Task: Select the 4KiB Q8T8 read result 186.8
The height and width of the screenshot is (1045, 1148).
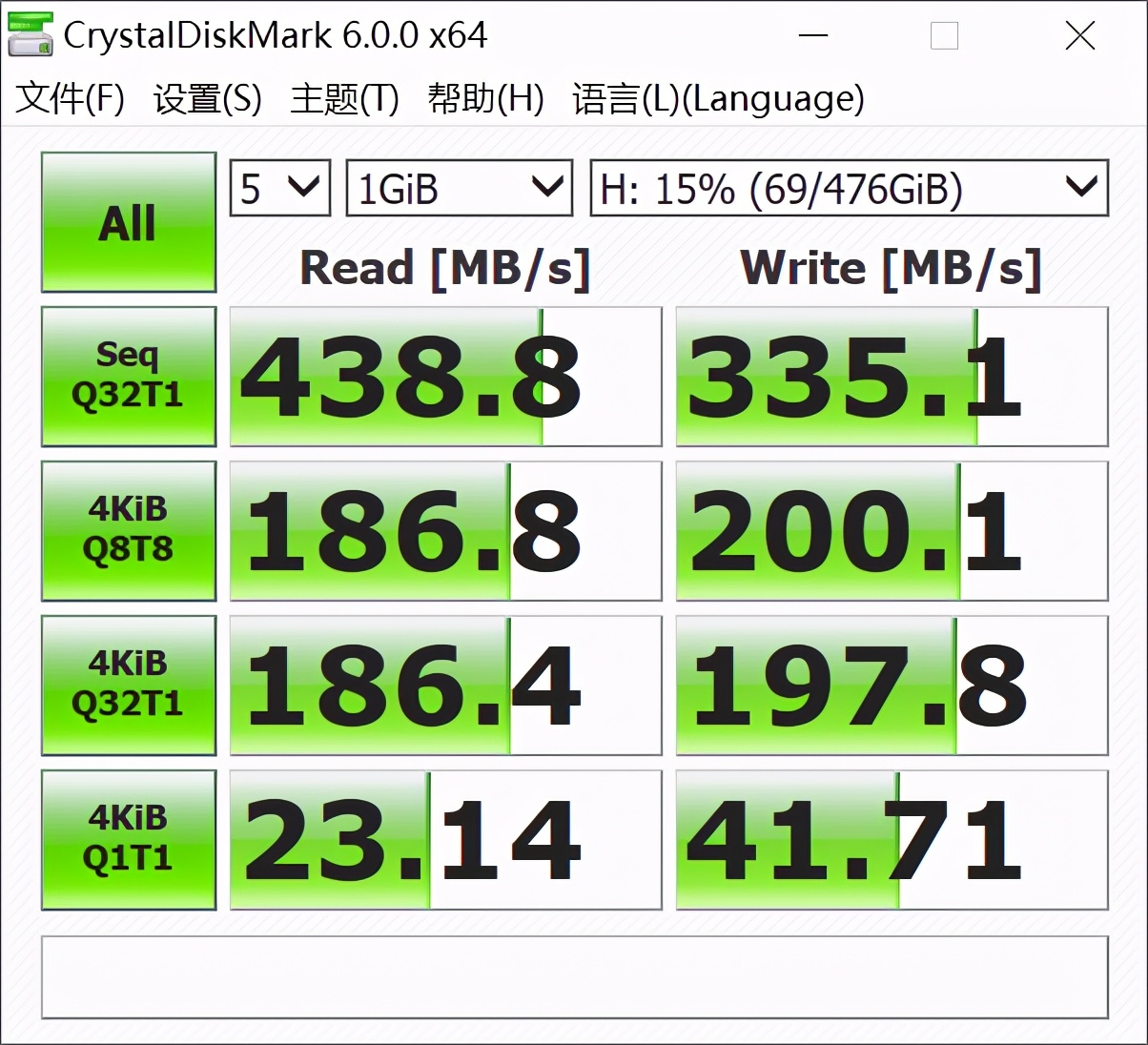Action: tap(446, 531)
